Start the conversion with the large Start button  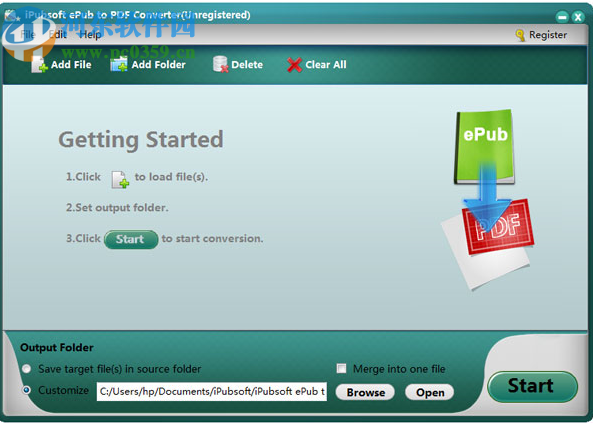click(x=532, y=386)
